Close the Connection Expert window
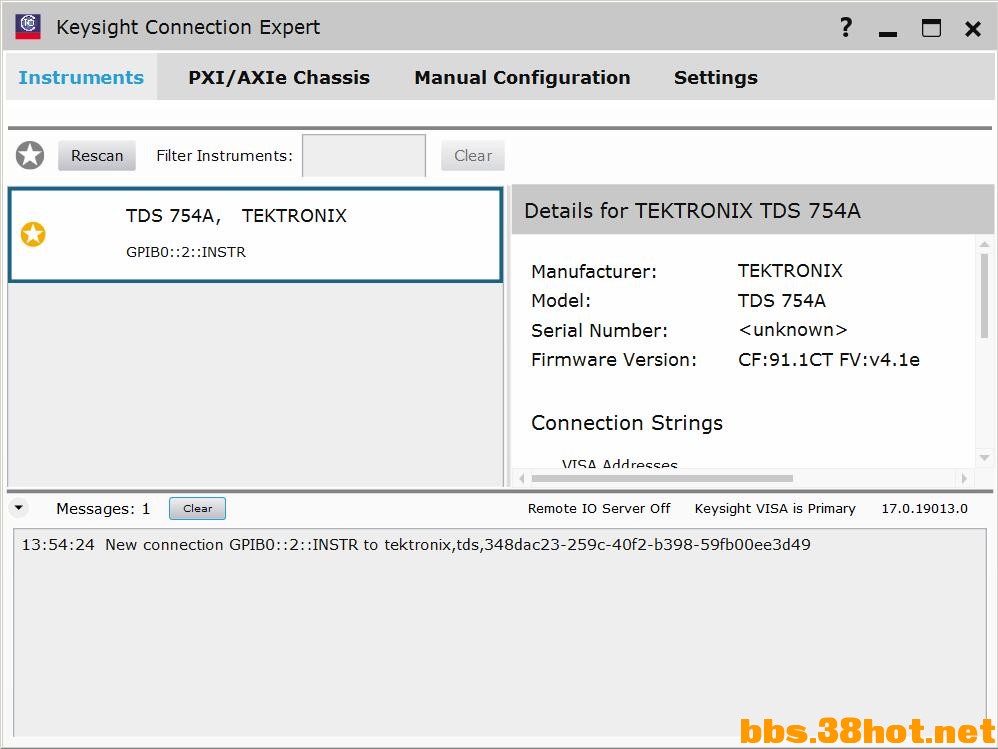 point(973,29)
